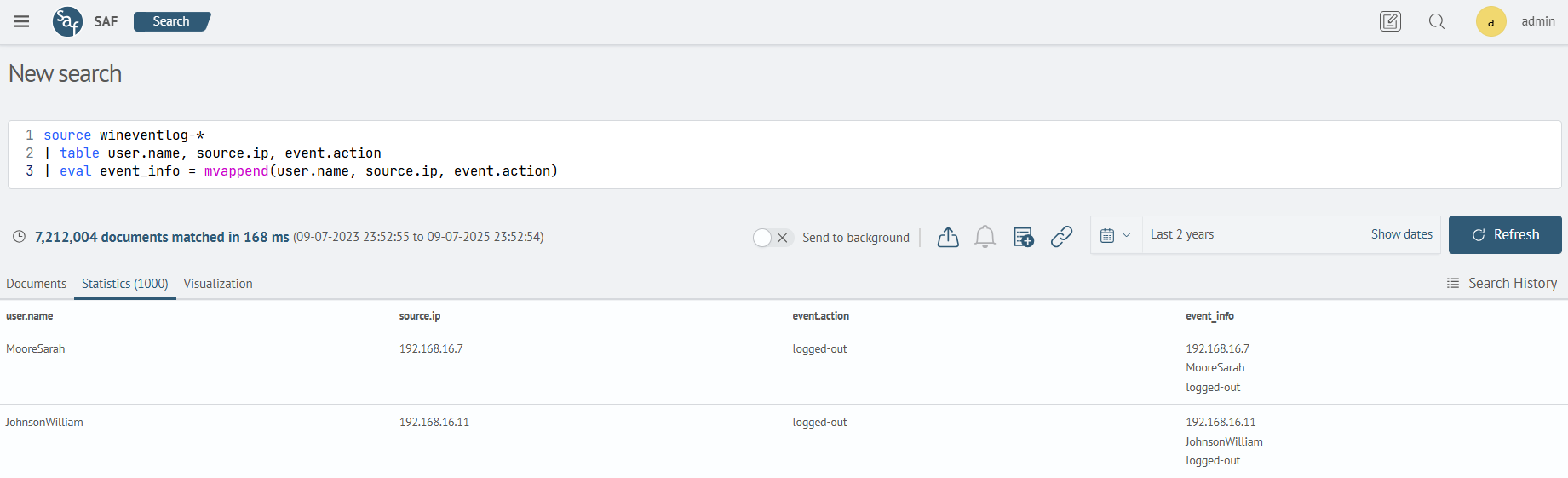Click the source.ip column header
Viewport: 1568px width, 478px height.
(x=420, y=316)
